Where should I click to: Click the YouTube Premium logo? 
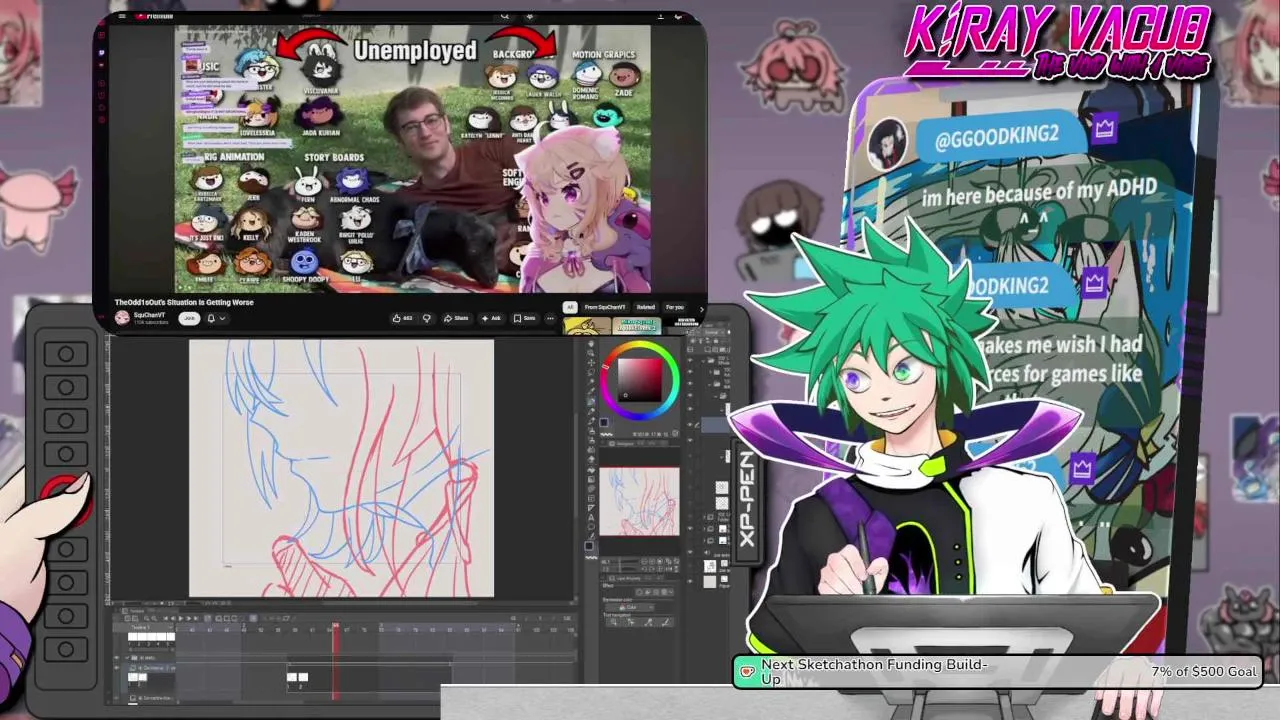[153, 16]
